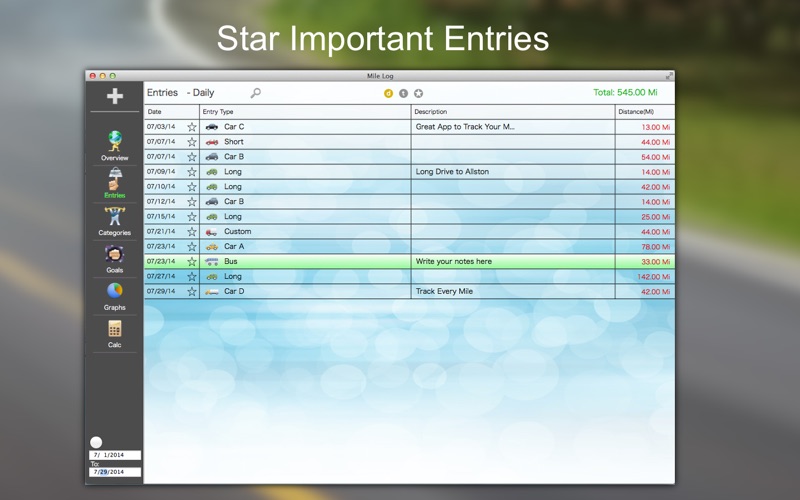800x500 pixels.
Task: Star the 07/03/14 Car C entry
Action: coord(192,127)
